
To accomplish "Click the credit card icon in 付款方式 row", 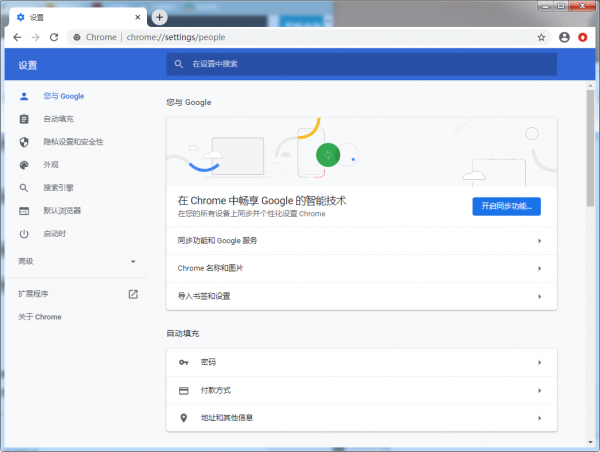I will [x=184, y=390].
